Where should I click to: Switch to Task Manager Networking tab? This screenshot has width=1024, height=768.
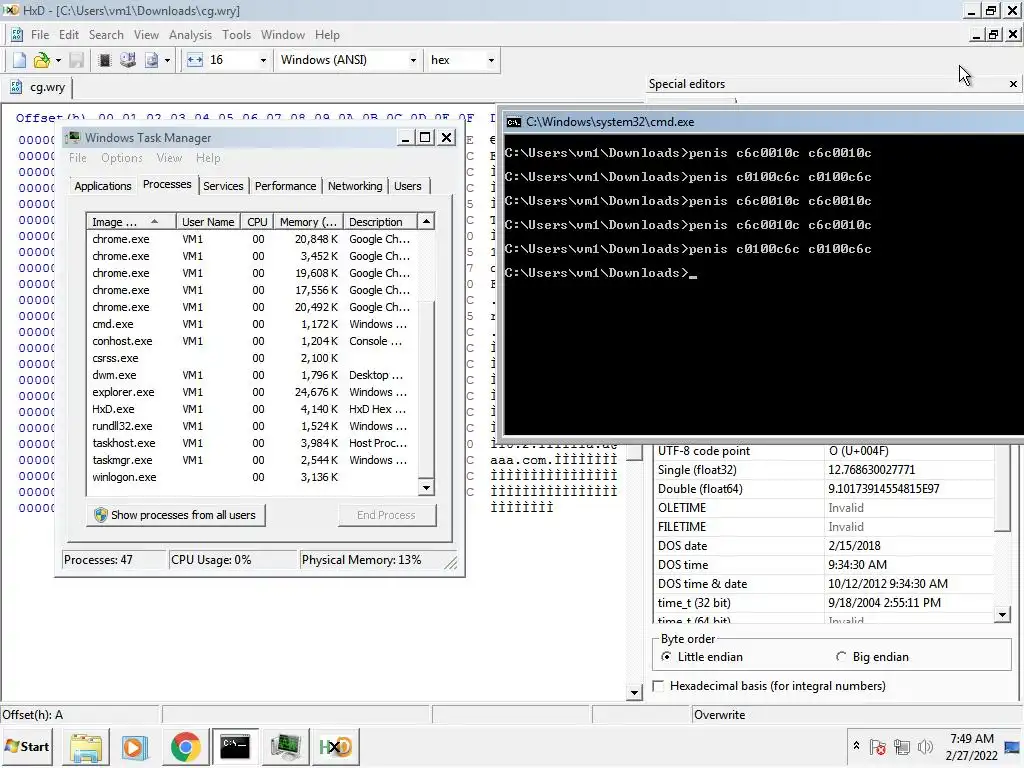click(x=355, y=186)
